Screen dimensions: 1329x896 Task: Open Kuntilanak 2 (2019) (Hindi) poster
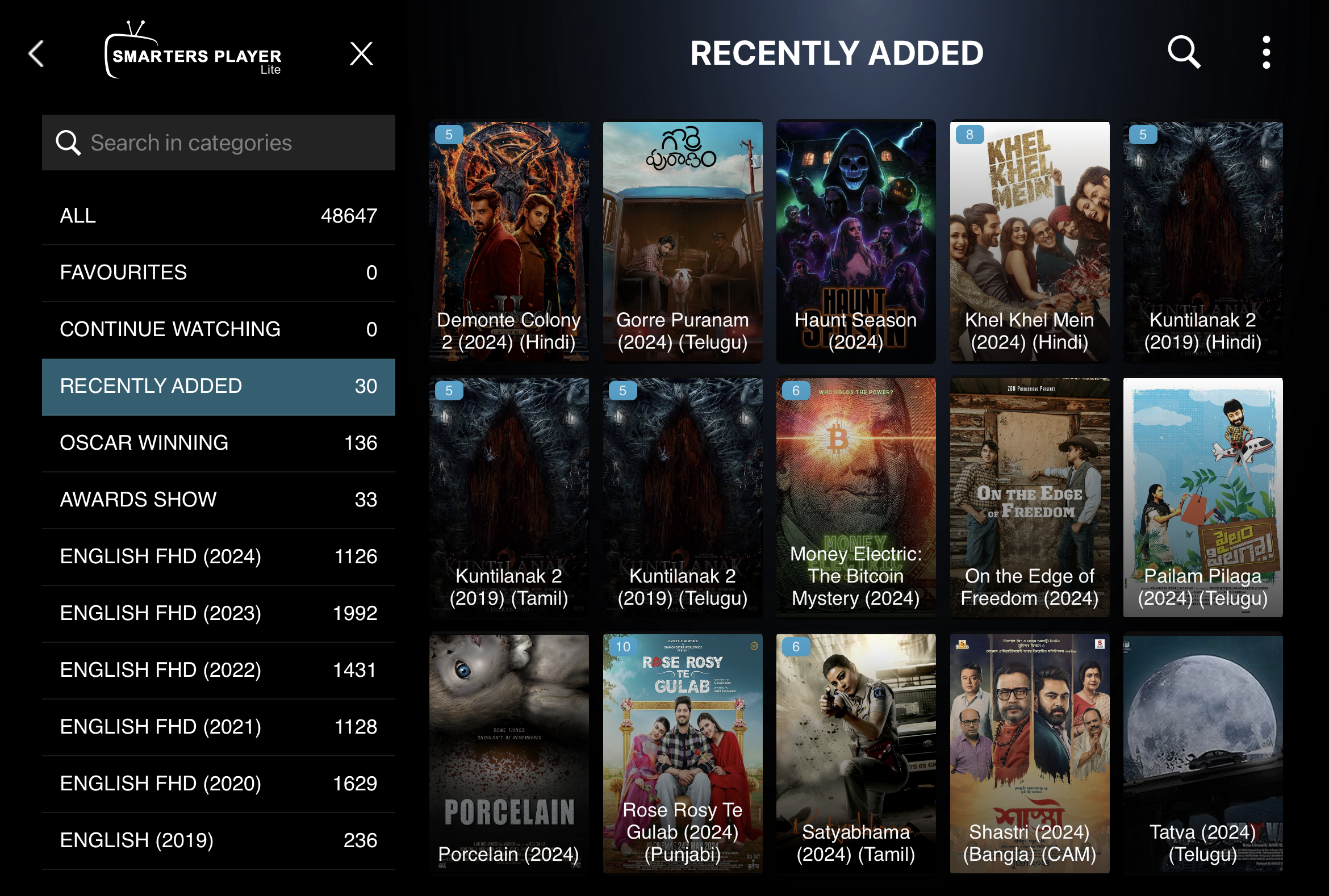coord(1203,241)
